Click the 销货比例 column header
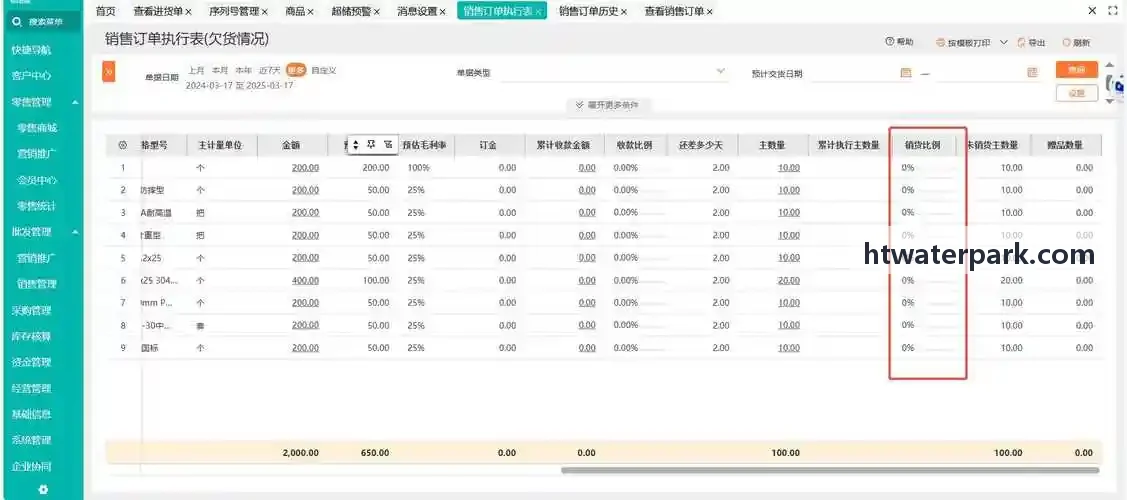This screenshot has height=500, width=1127. [924, 145]
